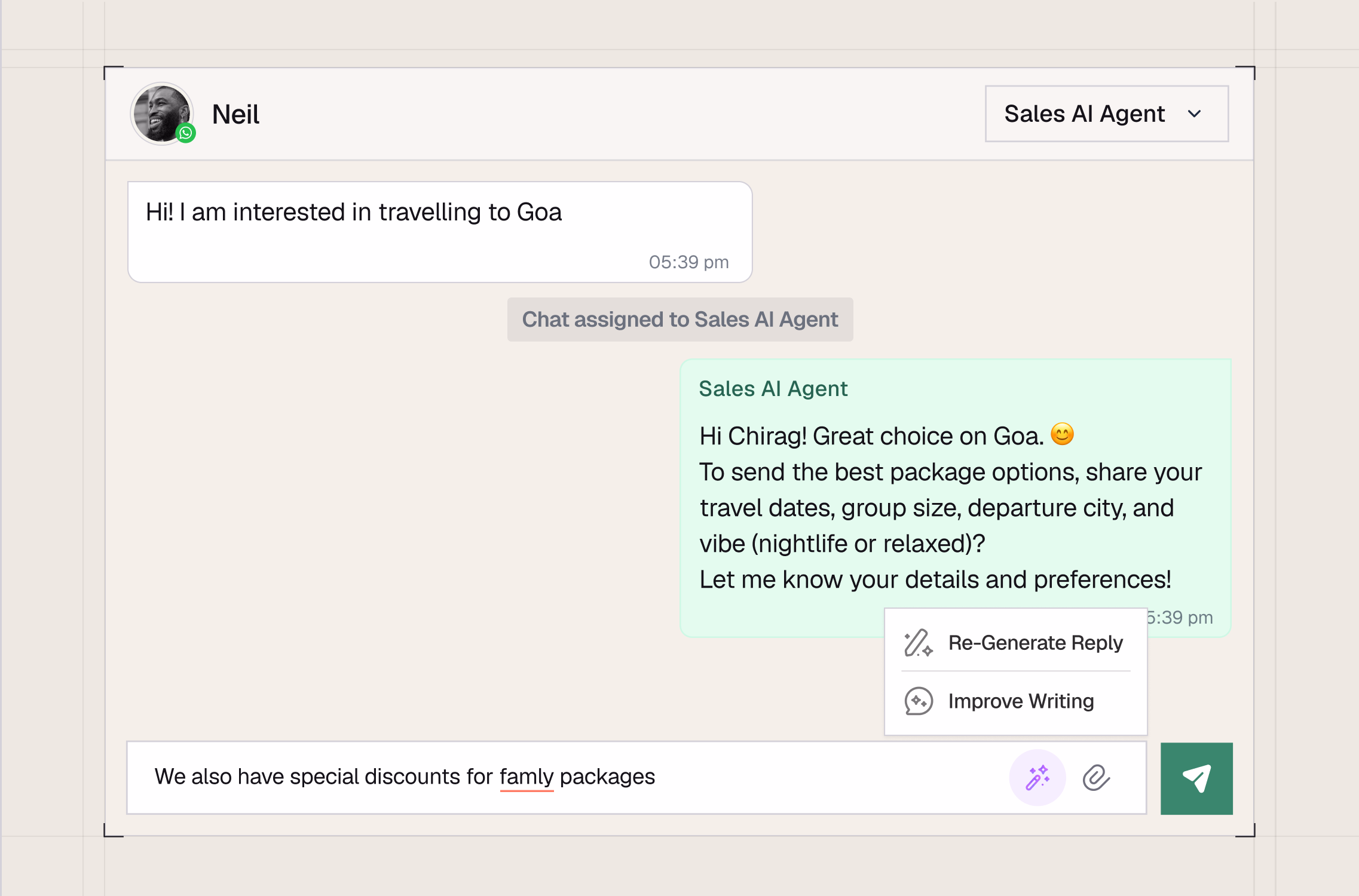This screenshot has width=1359, height=896.
Task: Click the agent reply text asking for travel dates
Action: 950,508
